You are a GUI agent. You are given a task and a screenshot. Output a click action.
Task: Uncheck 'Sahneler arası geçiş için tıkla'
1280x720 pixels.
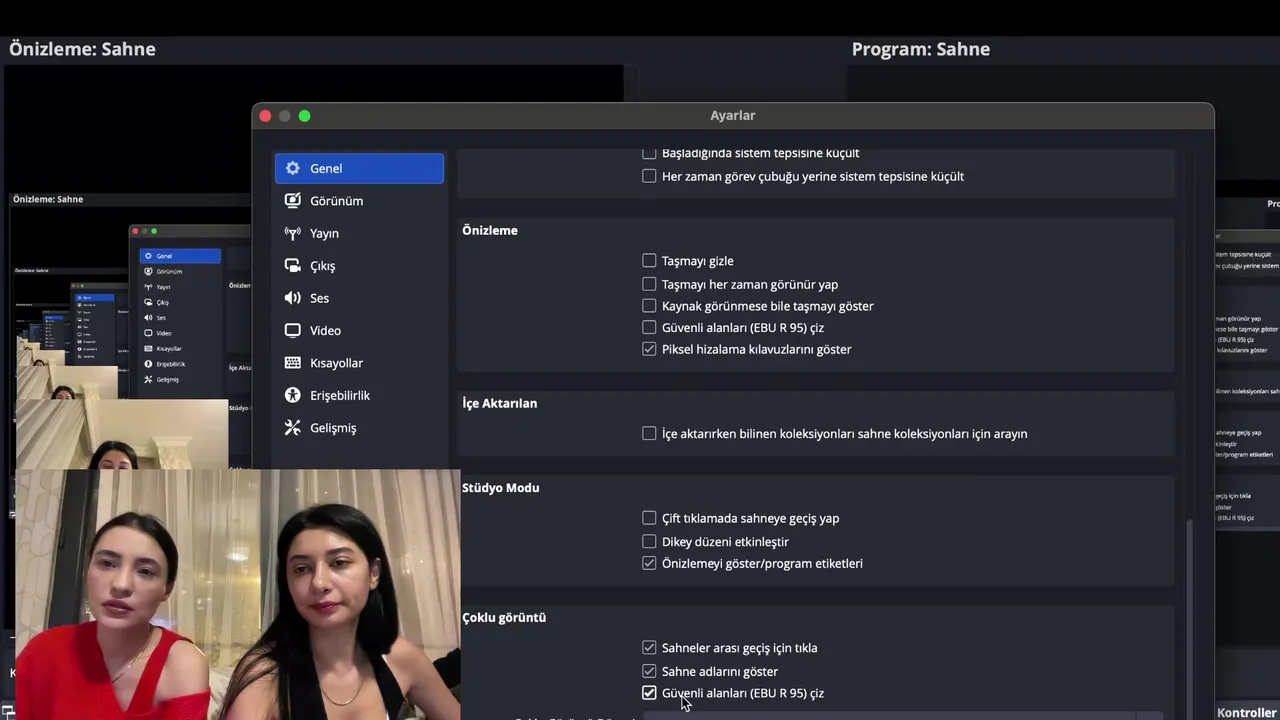[649, 648]
